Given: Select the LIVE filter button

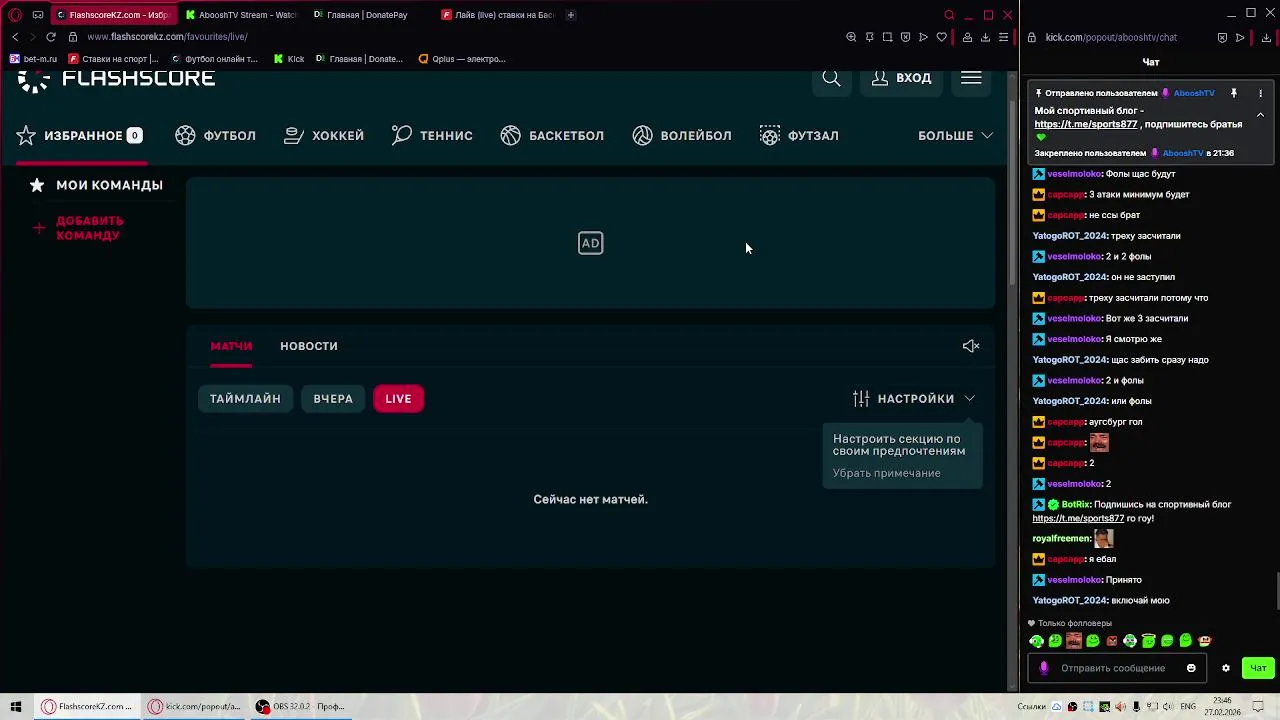Looking at the screenshot, I should tap(398, 399).
